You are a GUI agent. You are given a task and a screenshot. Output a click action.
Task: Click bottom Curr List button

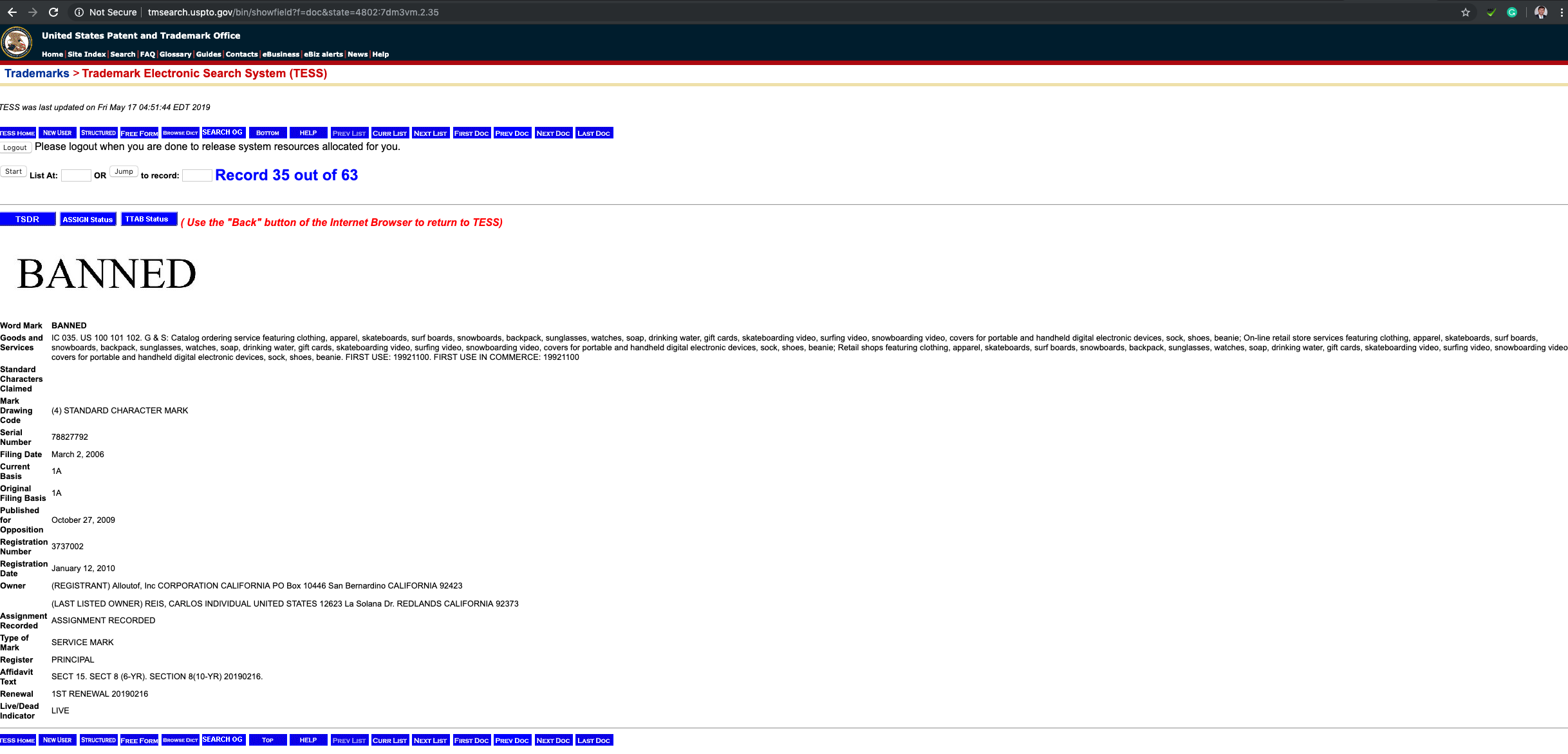[x=390, y=740]
